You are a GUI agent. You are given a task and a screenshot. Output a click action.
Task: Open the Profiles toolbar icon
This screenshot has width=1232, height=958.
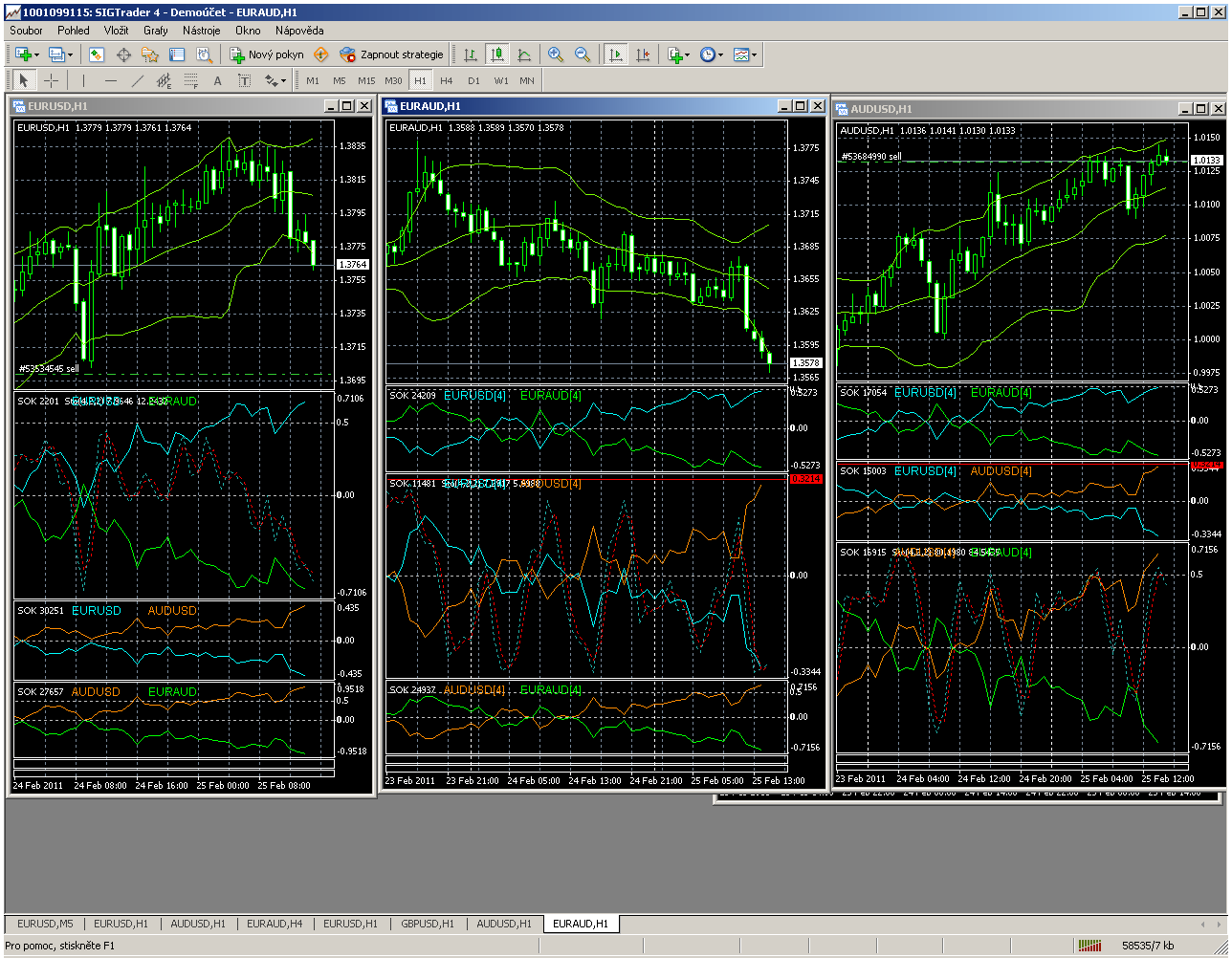point(56,54)
